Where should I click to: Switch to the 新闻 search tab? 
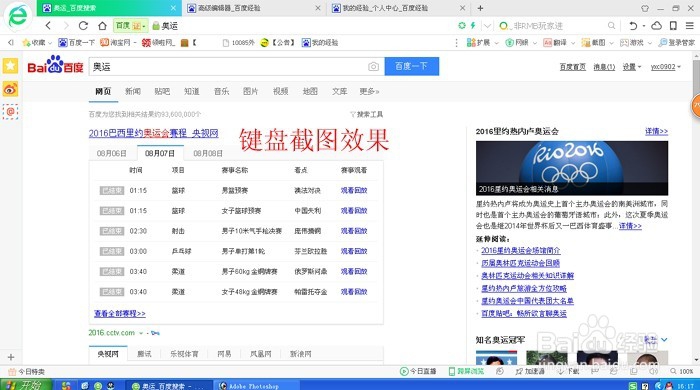(x=133, y=91)
